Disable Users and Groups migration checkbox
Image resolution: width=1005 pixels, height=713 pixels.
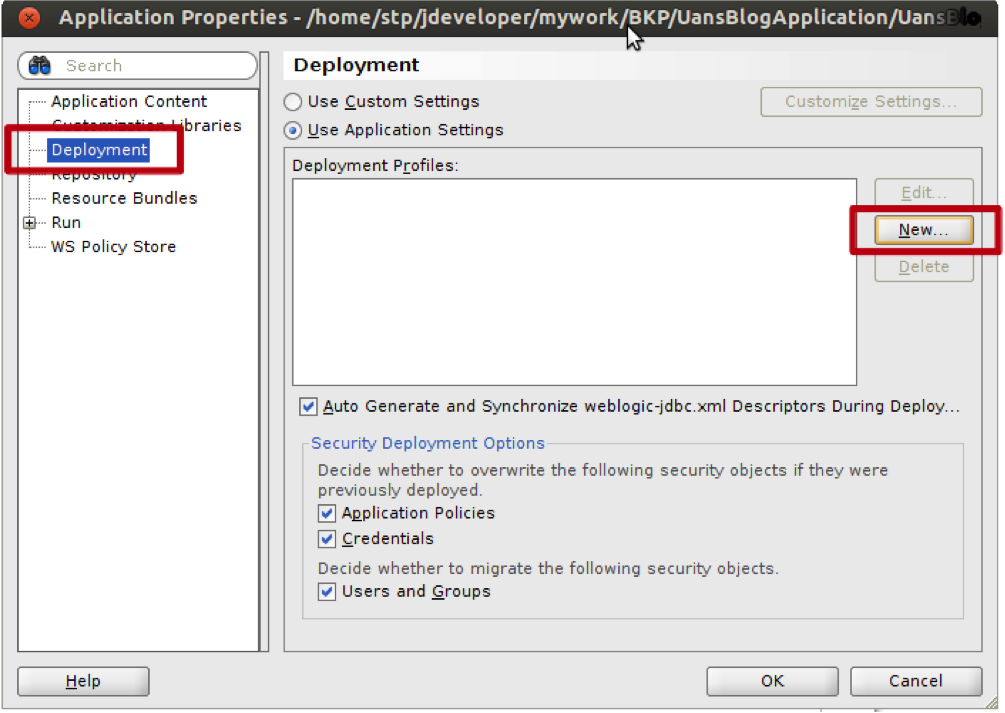pos(327,592)
